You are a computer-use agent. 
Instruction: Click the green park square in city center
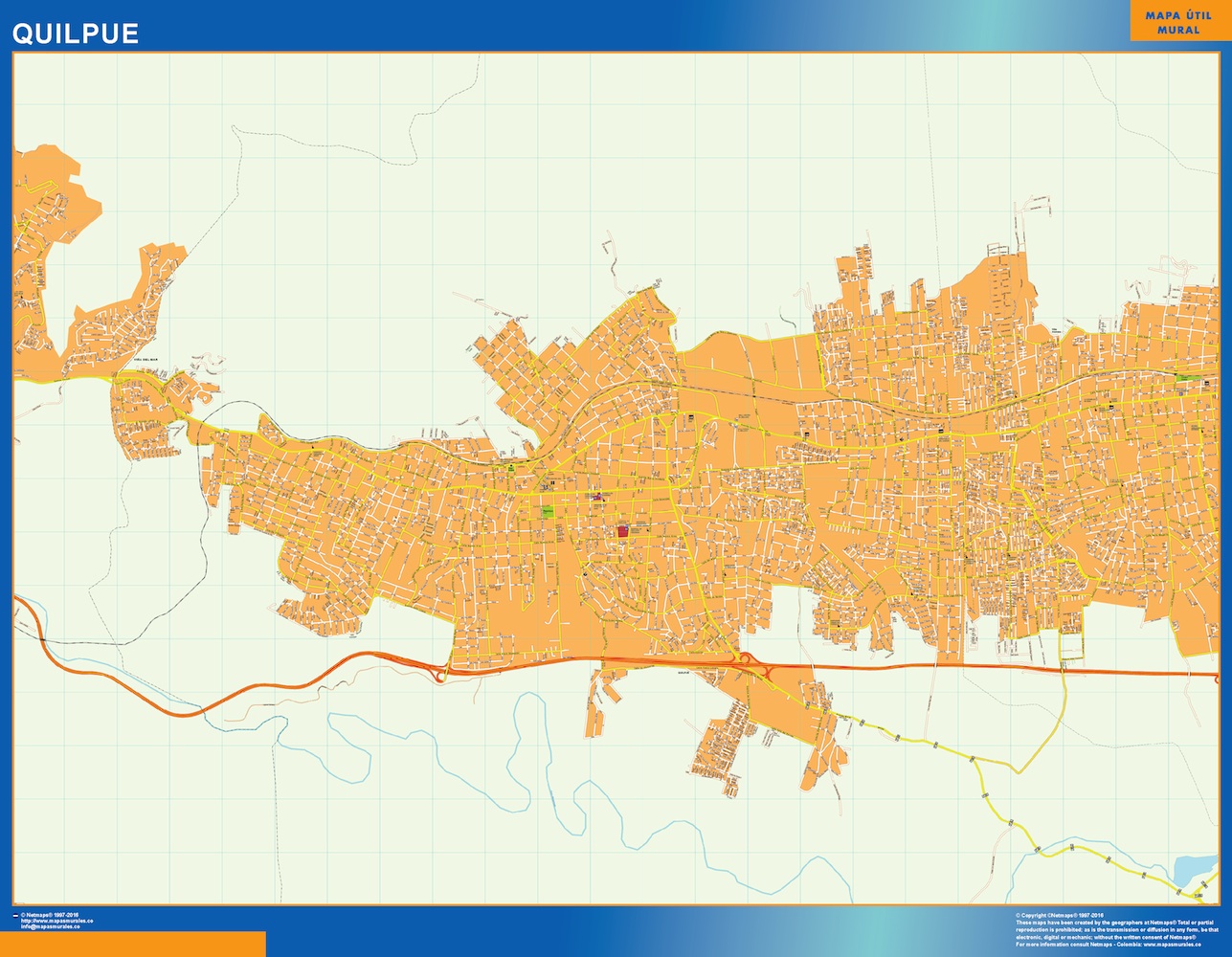pyautogui.click(x=548, y=512)
